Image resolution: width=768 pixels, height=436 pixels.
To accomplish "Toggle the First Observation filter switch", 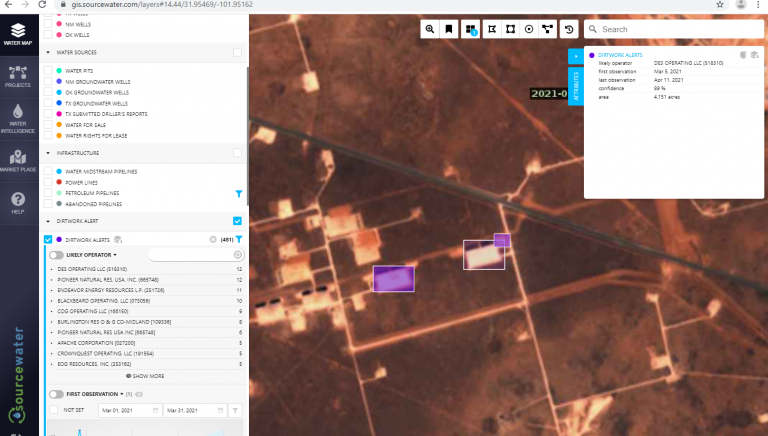I will point(56,394).
